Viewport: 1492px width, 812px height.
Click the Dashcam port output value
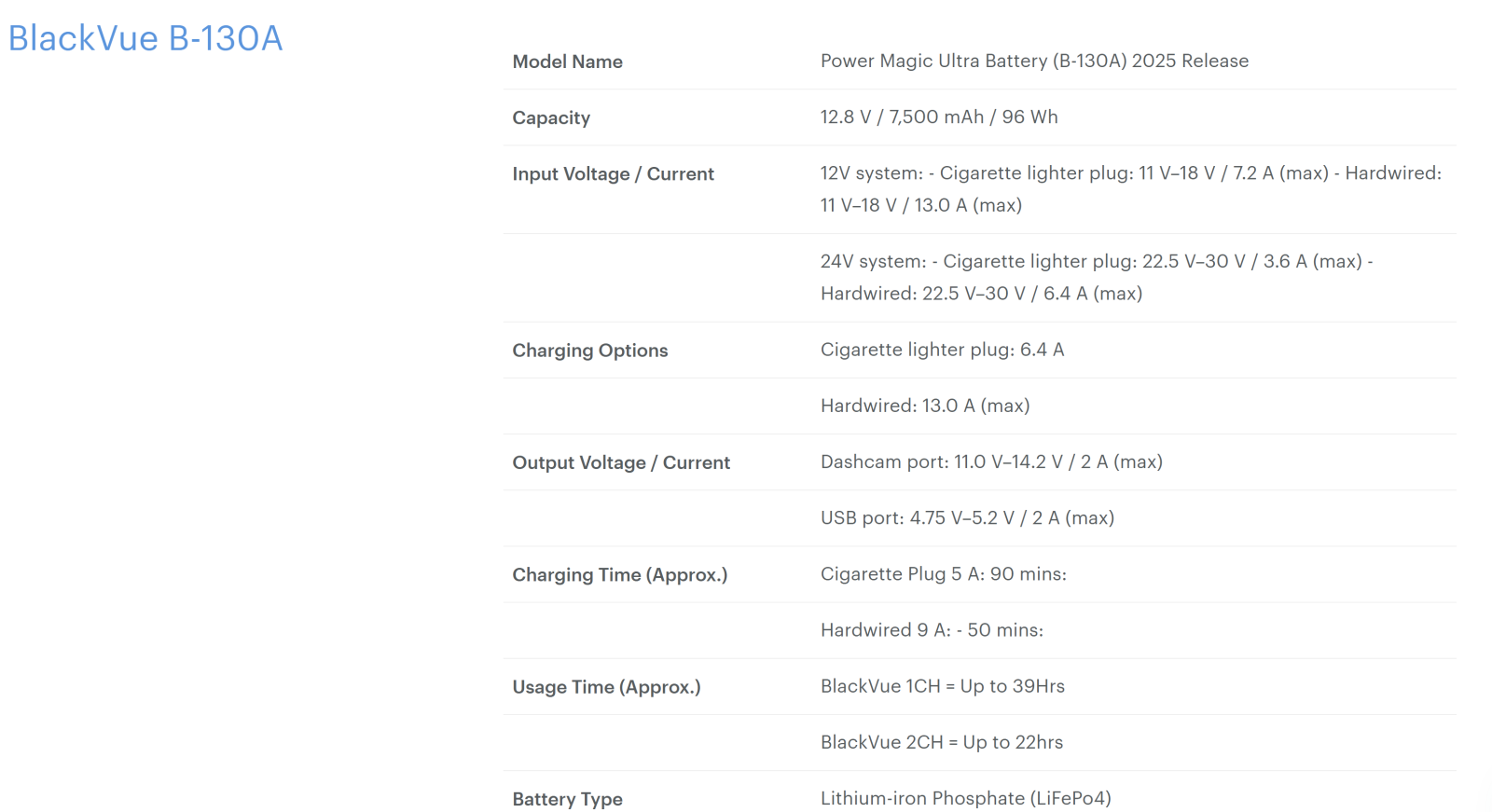tap(990, 461)
